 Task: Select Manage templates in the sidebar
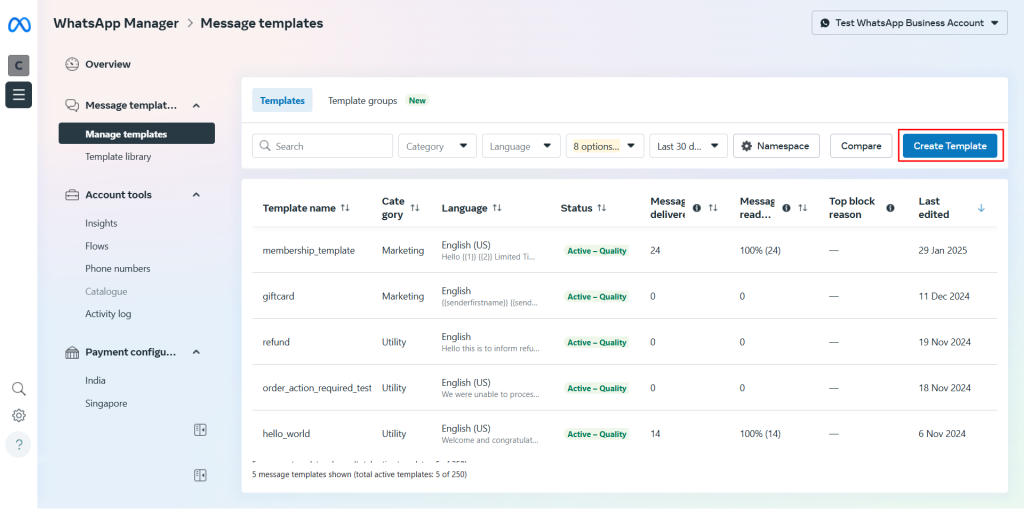coord(136,134)
